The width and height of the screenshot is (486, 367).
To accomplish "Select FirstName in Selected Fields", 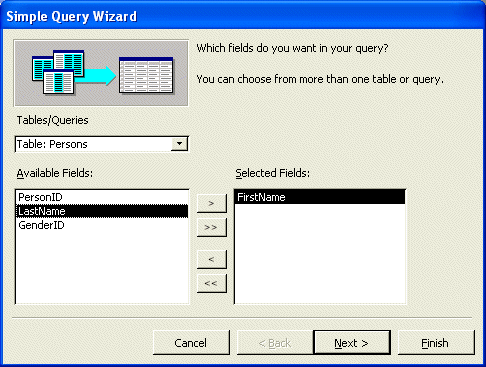I will [320, 197].
